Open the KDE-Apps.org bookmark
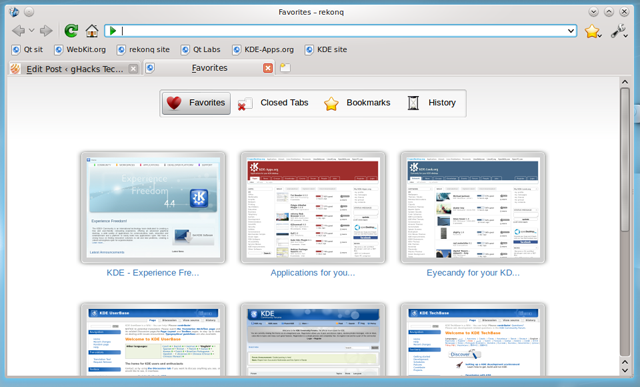The width and height of the screenshot is (640, 387). click(263, 49)
